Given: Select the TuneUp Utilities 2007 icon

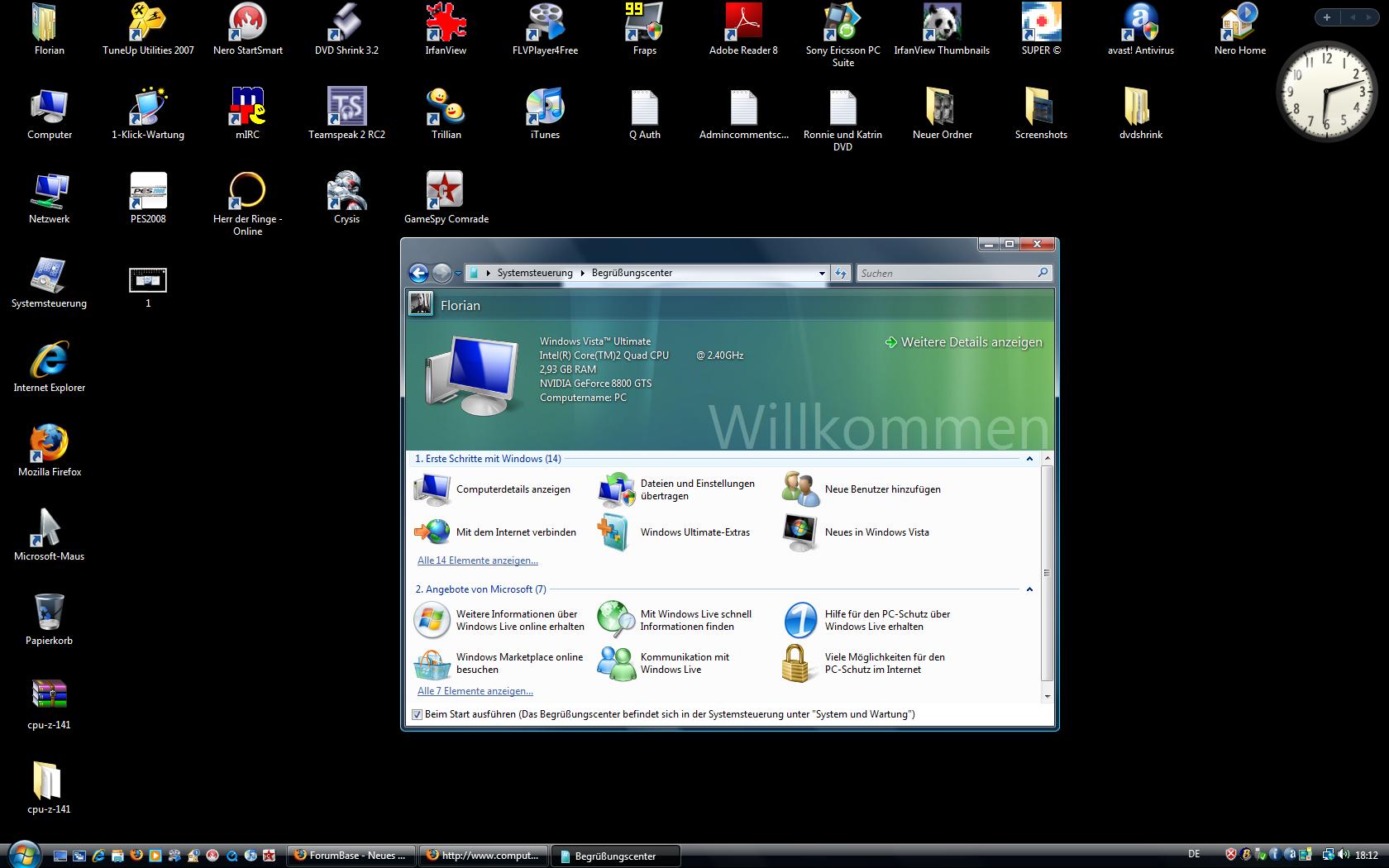Looking at the screenshot, I should (x=148, y=29).
